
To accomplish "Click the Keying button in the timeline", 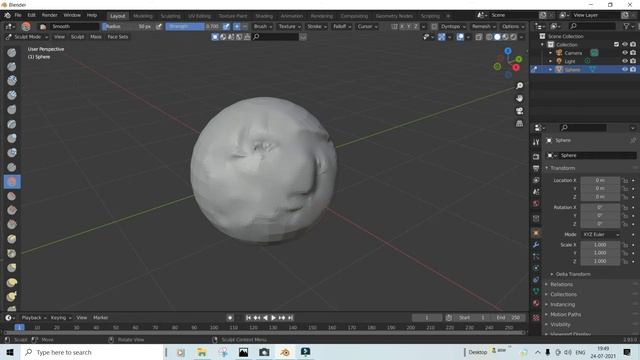I will (60, 318).
